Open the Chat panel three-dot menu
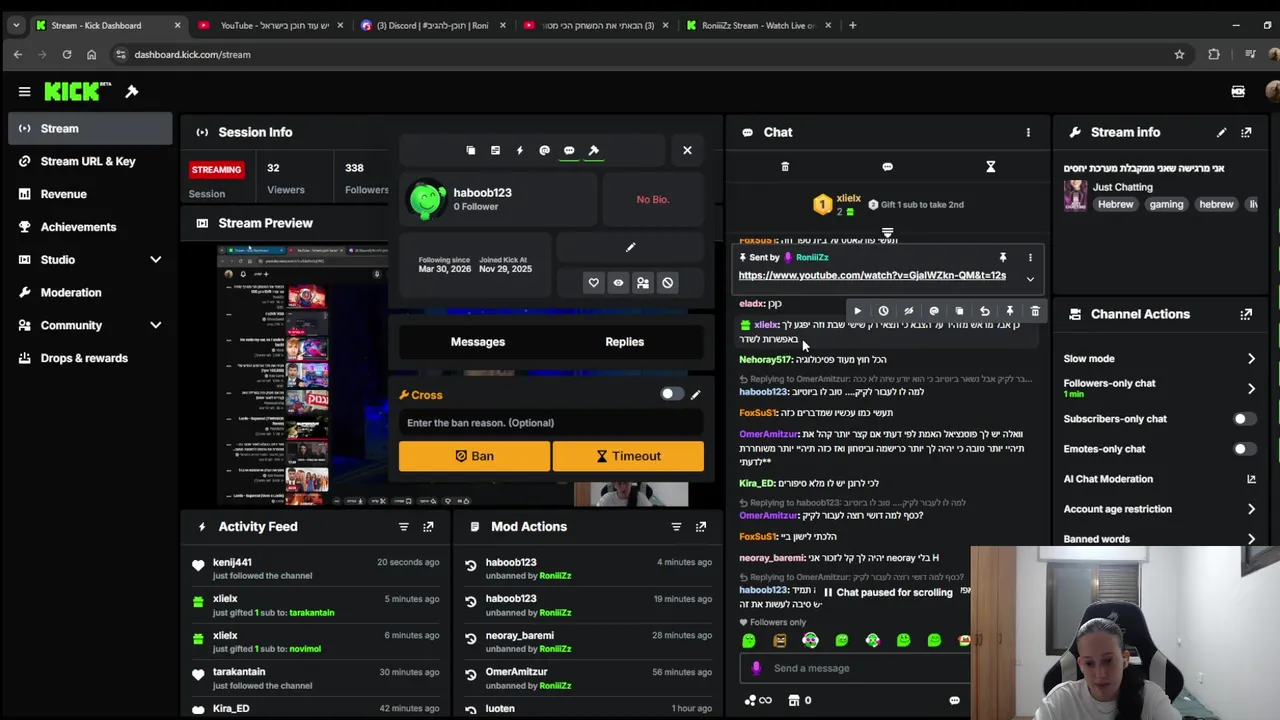 [1028, 132]
